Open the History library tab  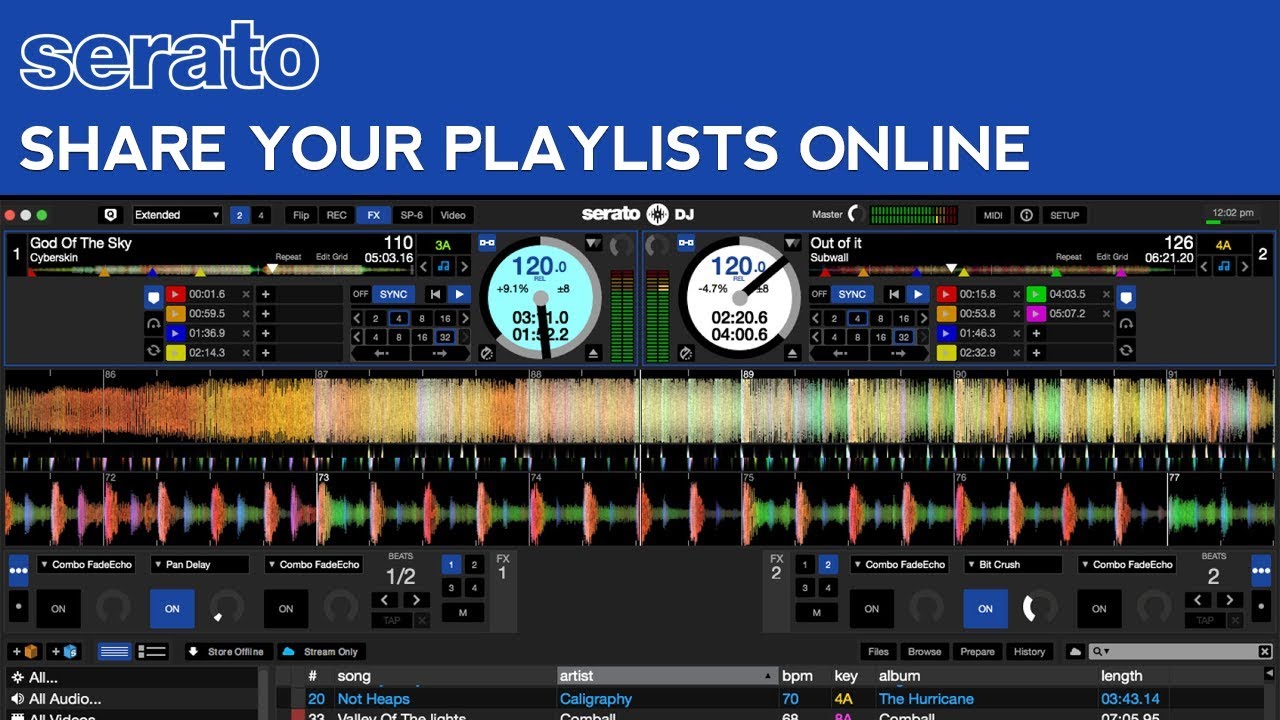(x=1029, y=652)
